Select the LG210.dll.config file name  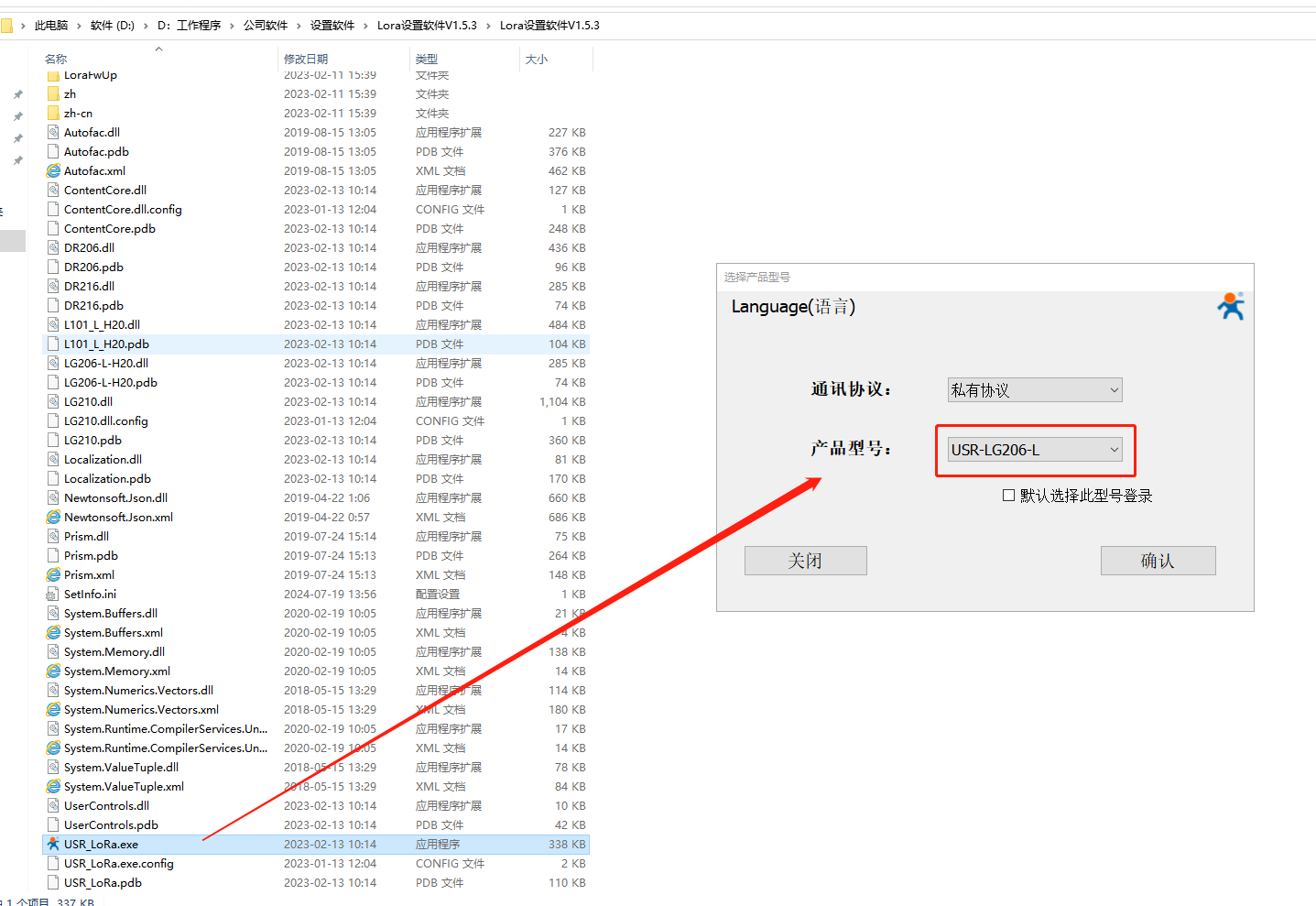[x=106, y=420]
